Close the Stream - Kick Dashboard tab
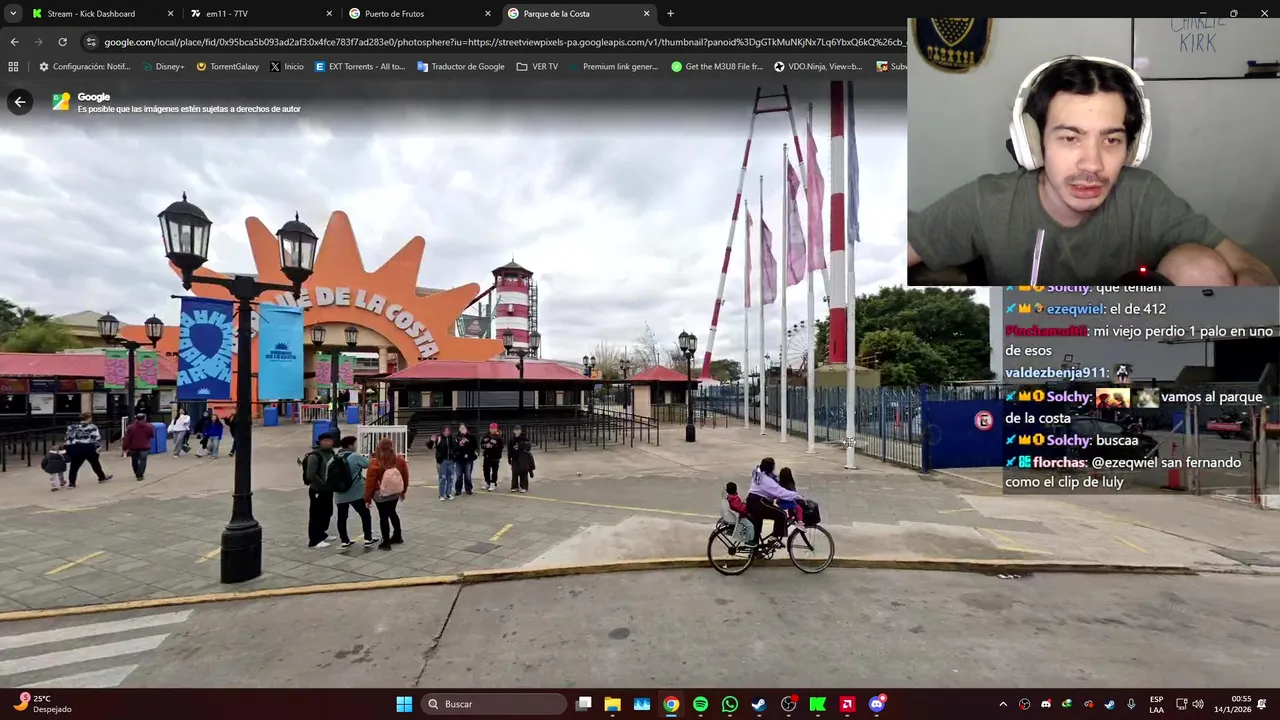1280x720 pixels. tap(170, 14)
